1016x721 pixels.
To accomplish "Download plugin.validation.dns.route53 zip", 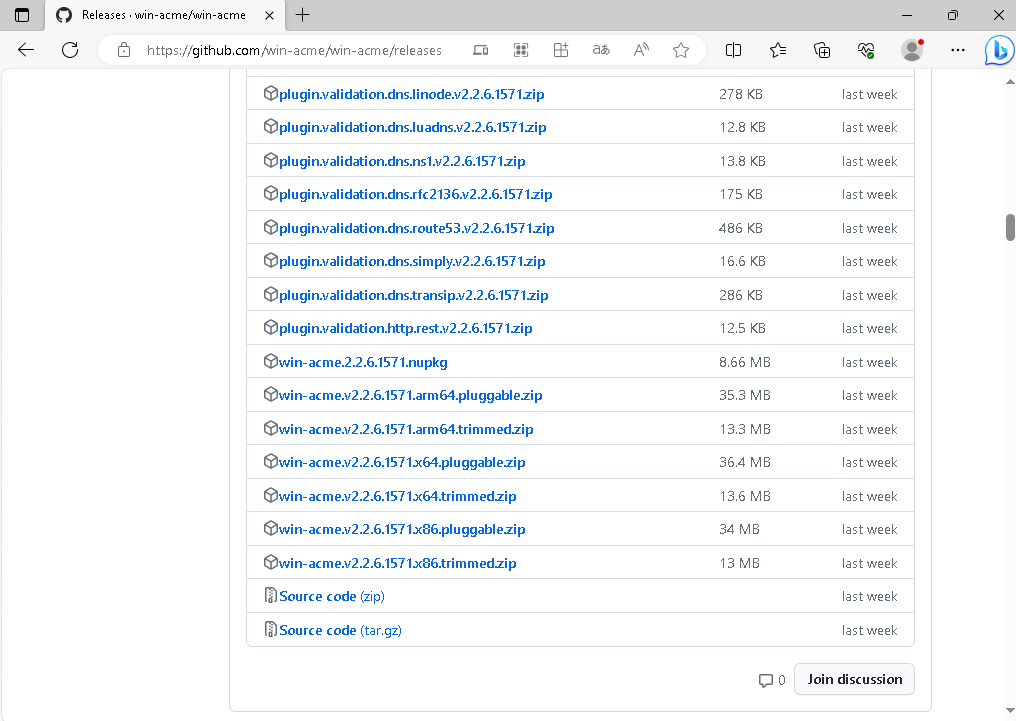I will (x=417, y=228).
